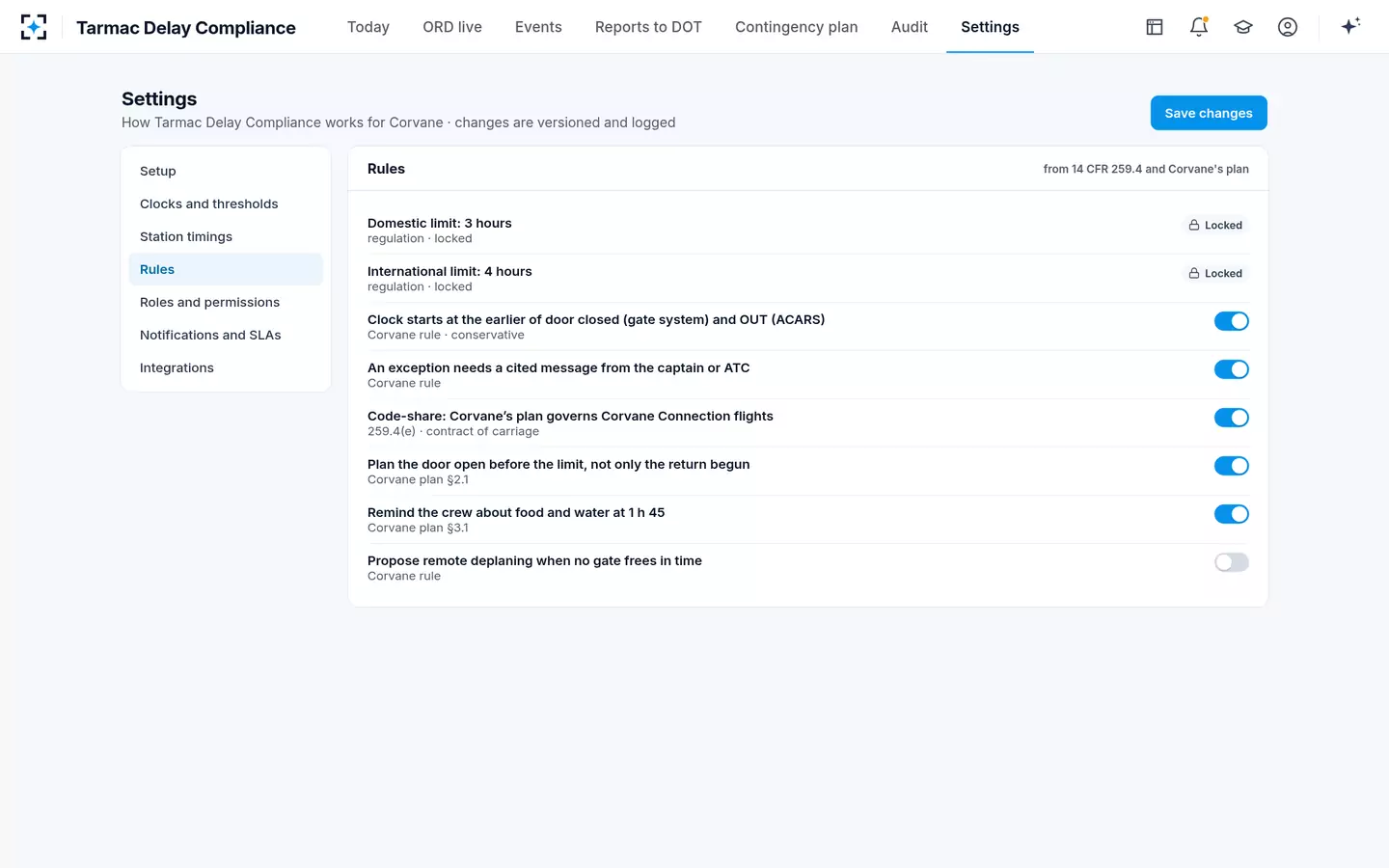The image size is (1389, 868).
Task: Switch to the ORD live tab
Action: 452,27
